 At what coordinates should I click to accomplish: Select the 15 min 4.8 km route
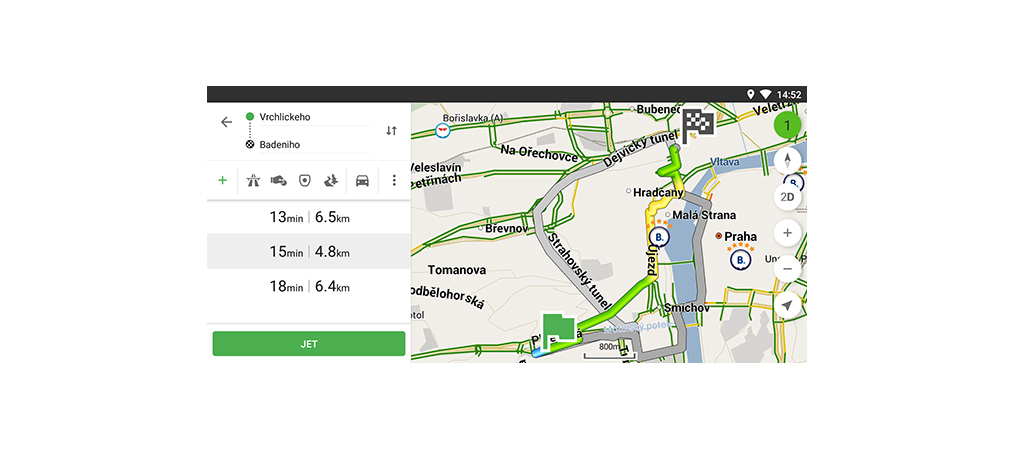309,252
